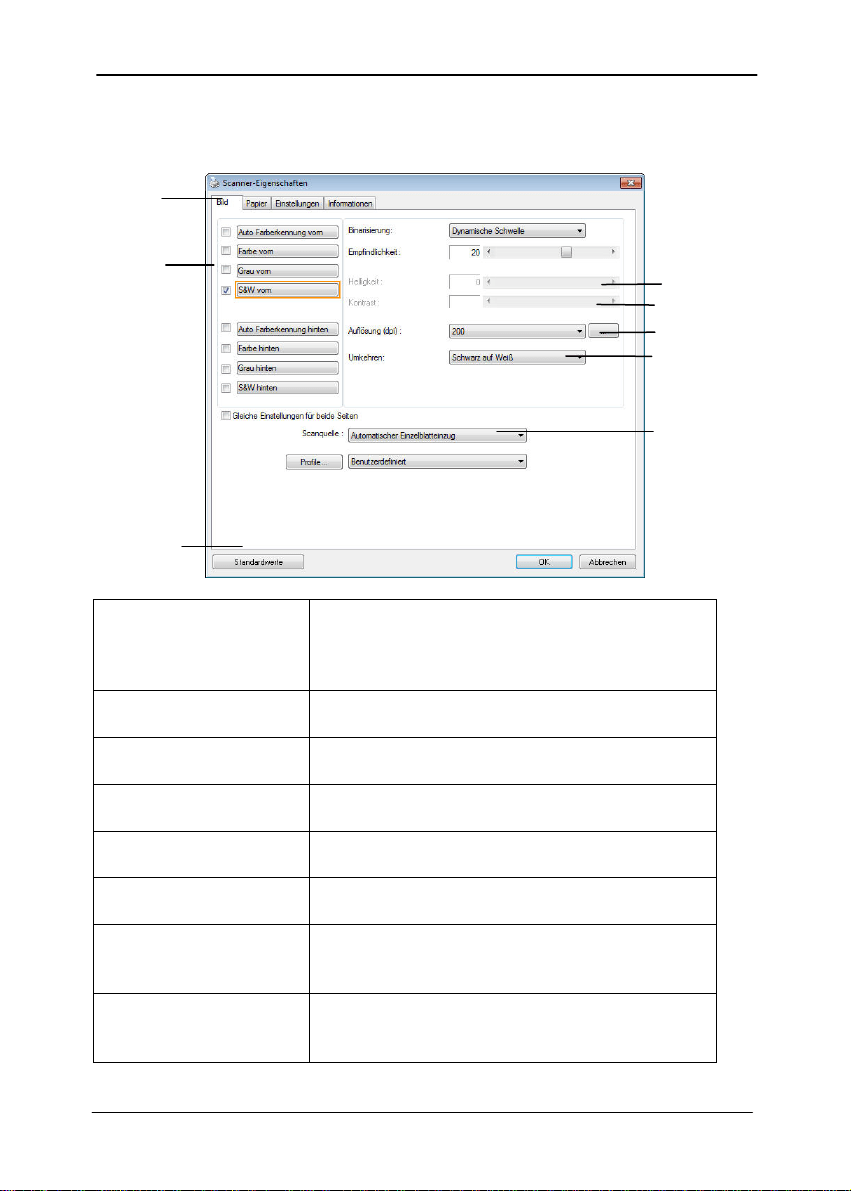Open the Binarisierung dropdown

click(x=517, y=230)
